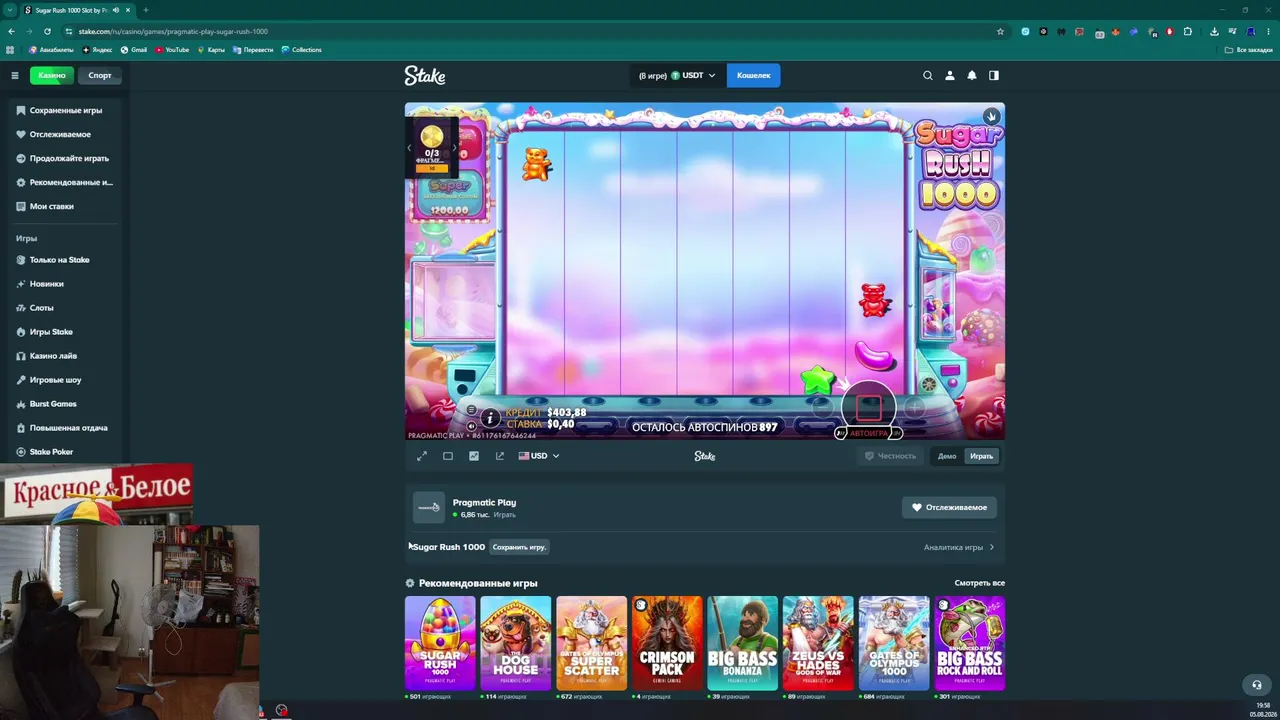Screen dimensions: 1280x720
Task: Open Только на Stake category
Action: (66, 260)
